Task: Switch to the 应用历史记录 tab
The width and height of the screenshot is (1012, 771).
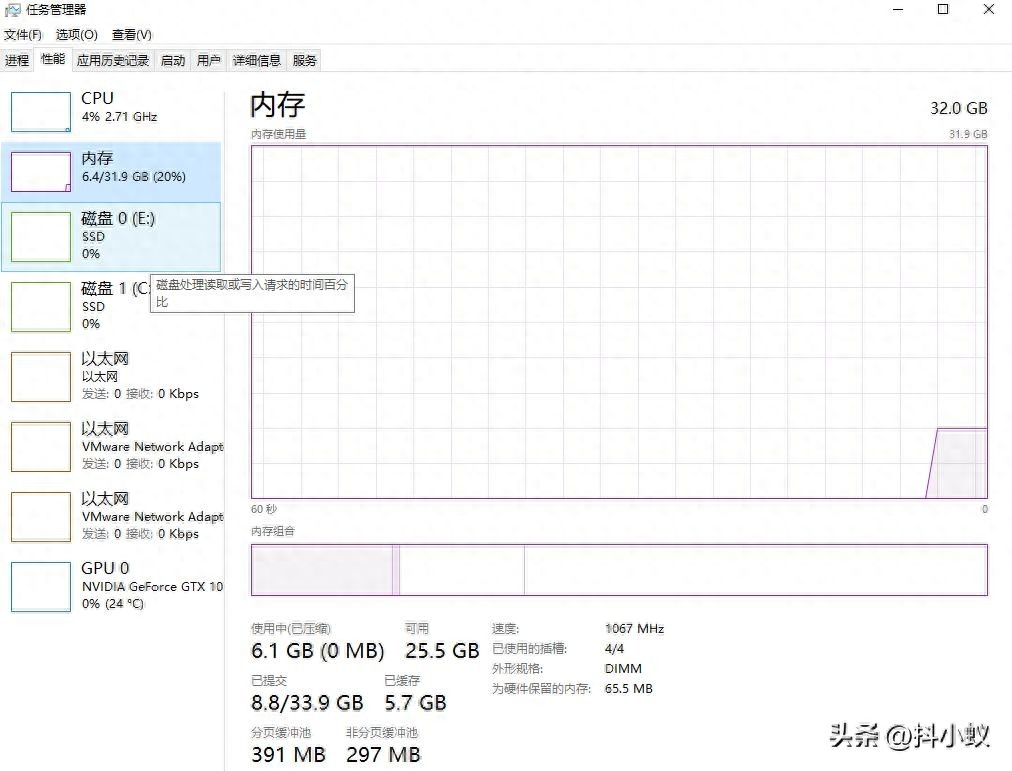Action: point(113,61)
